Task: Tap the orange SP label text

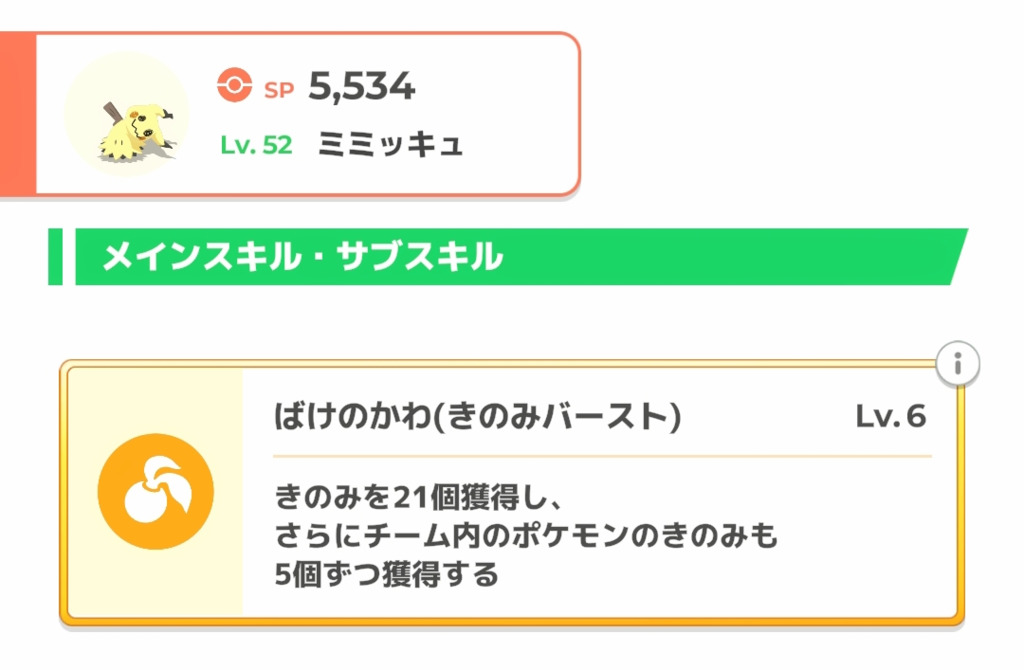Action: 277,89
